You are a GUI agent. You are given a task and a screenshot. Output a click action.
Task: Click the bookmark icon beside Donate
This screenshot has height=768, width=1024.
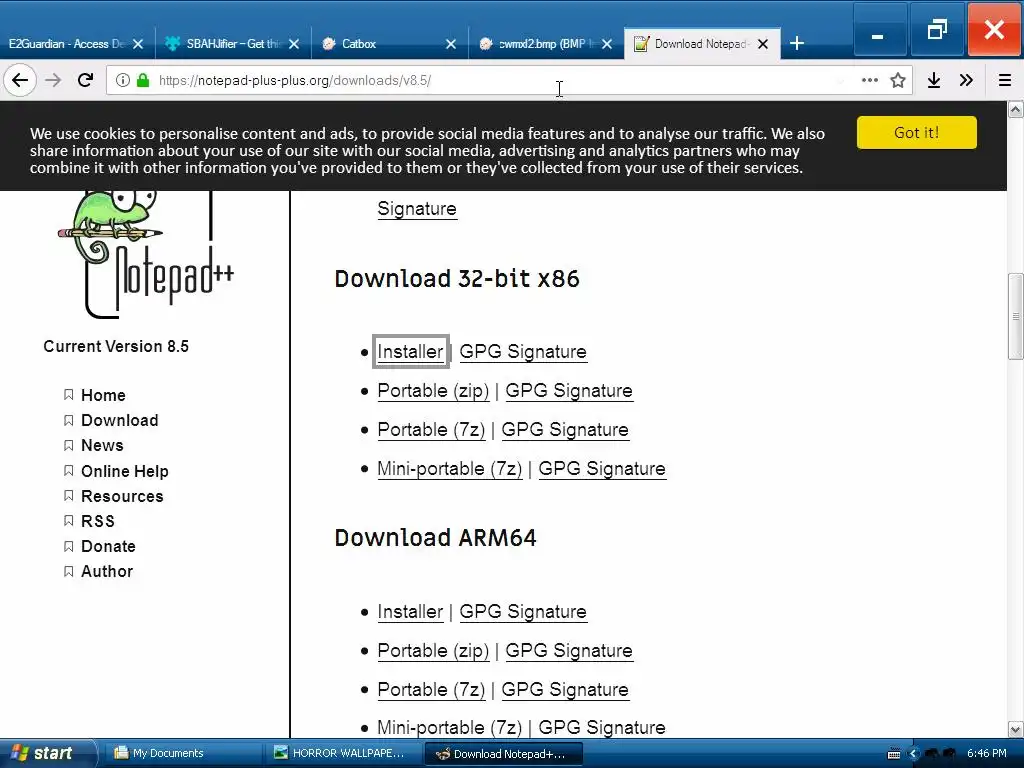pyautogui.click(x=68, y=545)
